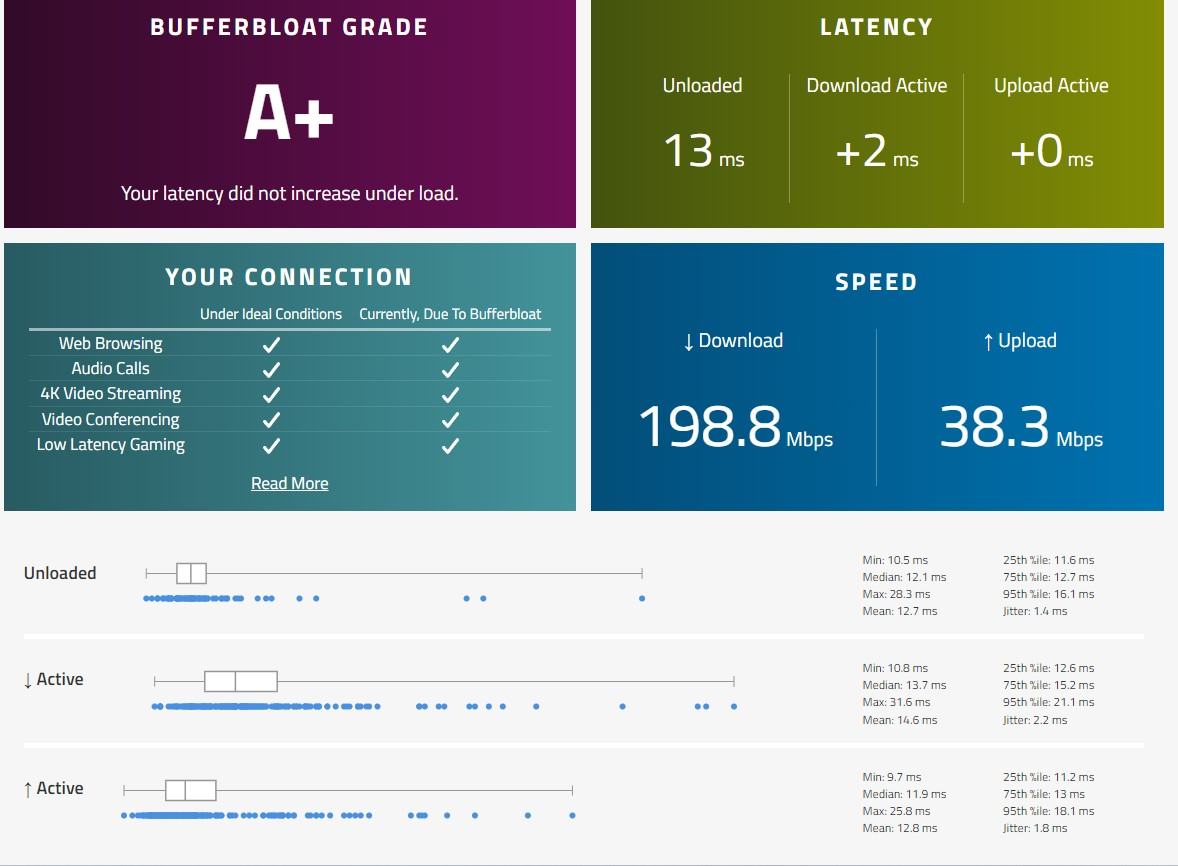This screenshot has width=1178, height=866.
Task: Click the Unloaded 95th %ile: 16.1 ms stat
Action: point(1049,594)
